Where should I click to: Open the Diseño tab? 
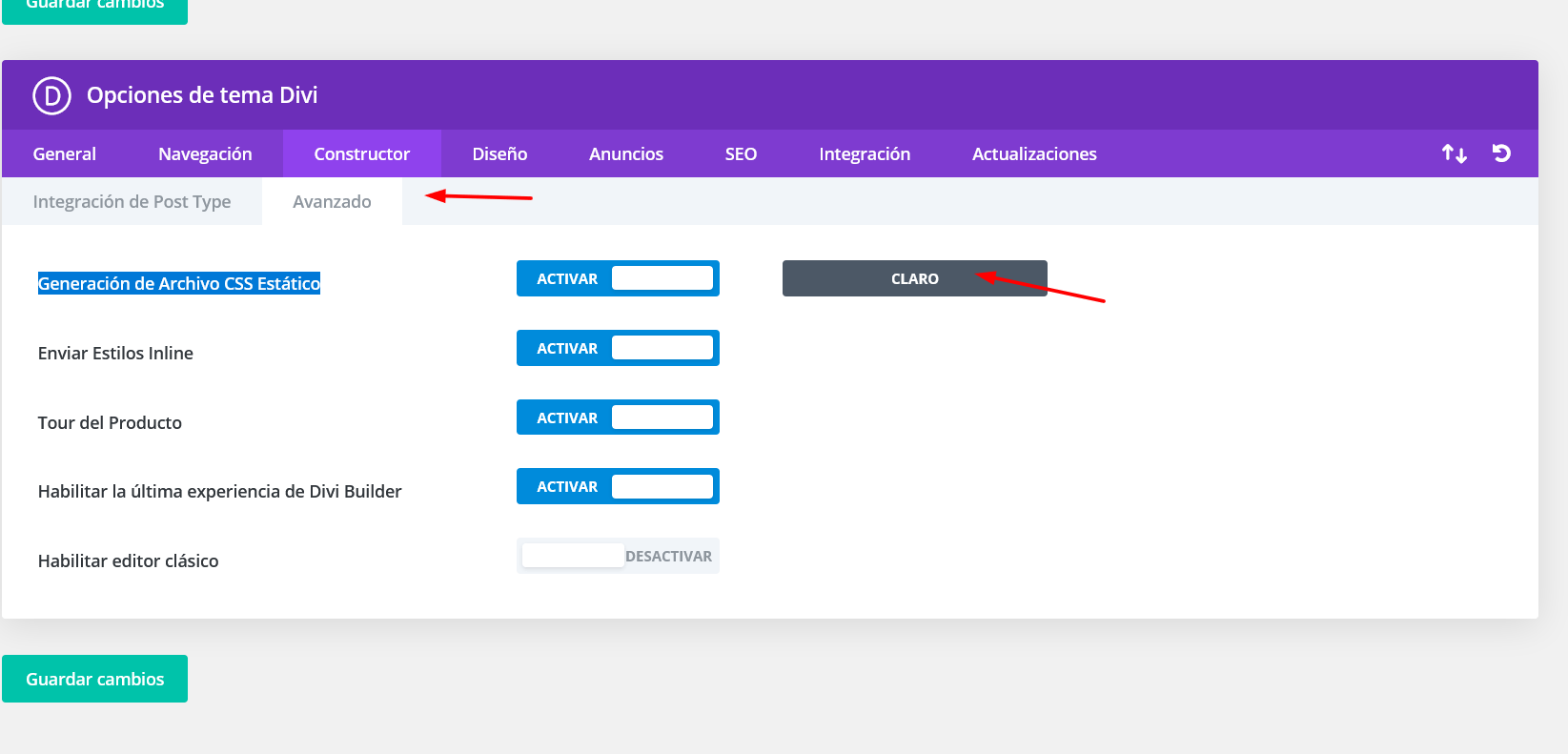coord(499,153)
